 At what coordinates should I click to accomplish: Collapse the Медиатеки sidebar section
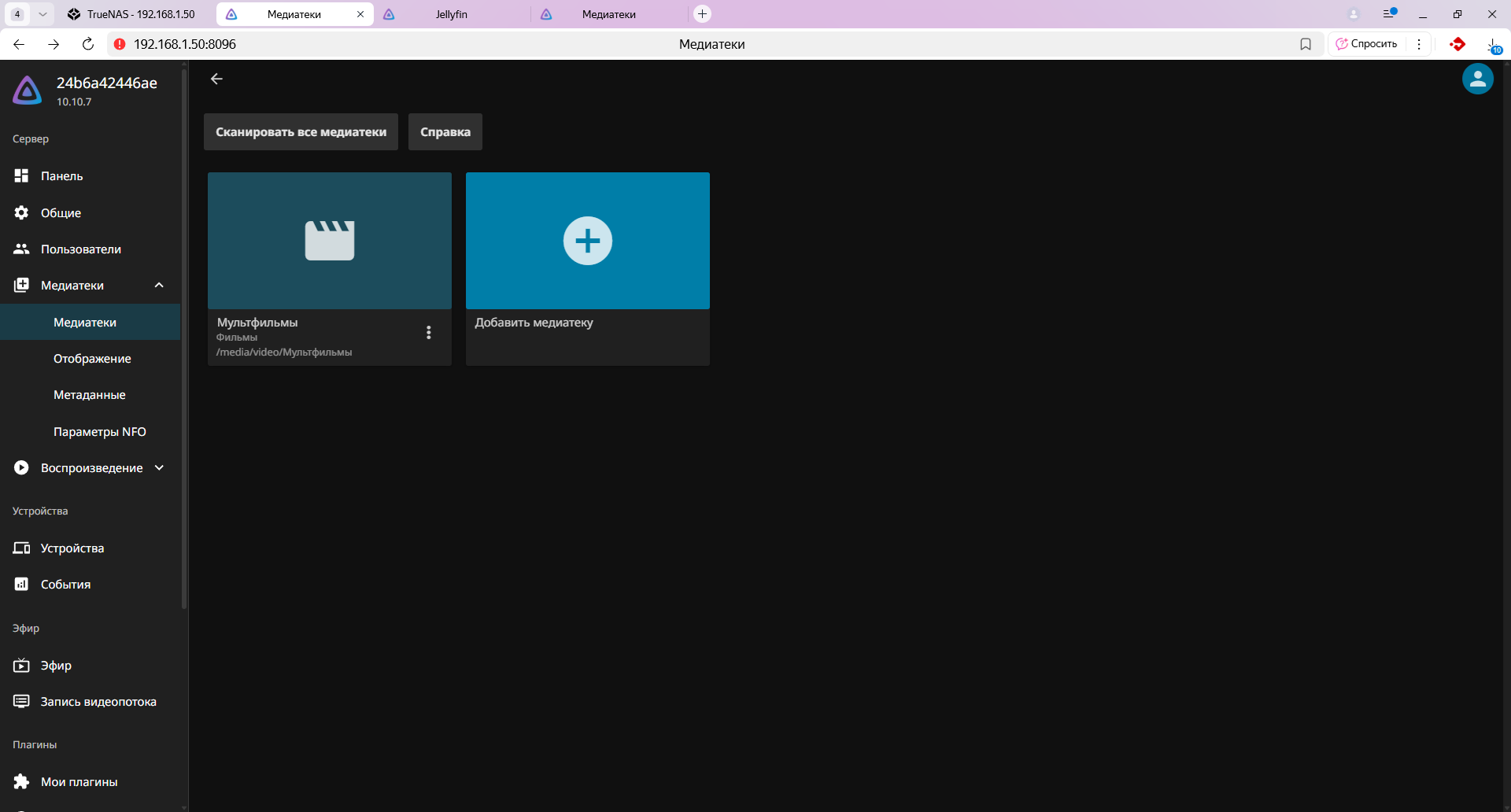(x=159, y=286)
